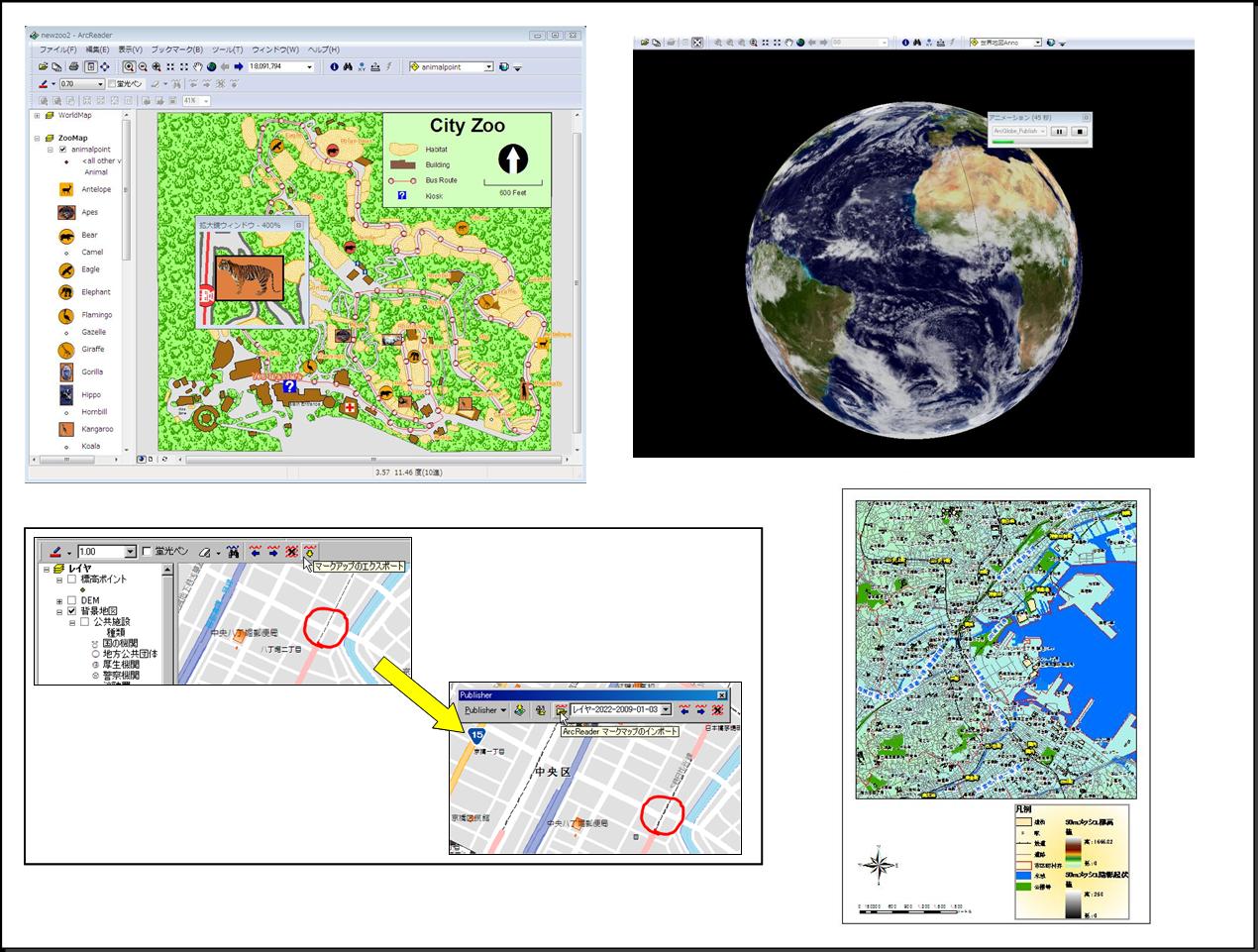Click the Find binoculars in globe viewer toolbar
The height and width of the screenshot is (952, 1258).
pos(917,43)
